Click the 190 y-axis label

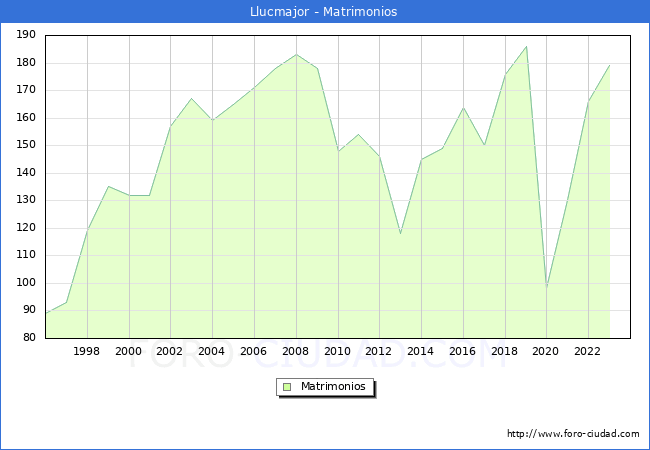26,34
